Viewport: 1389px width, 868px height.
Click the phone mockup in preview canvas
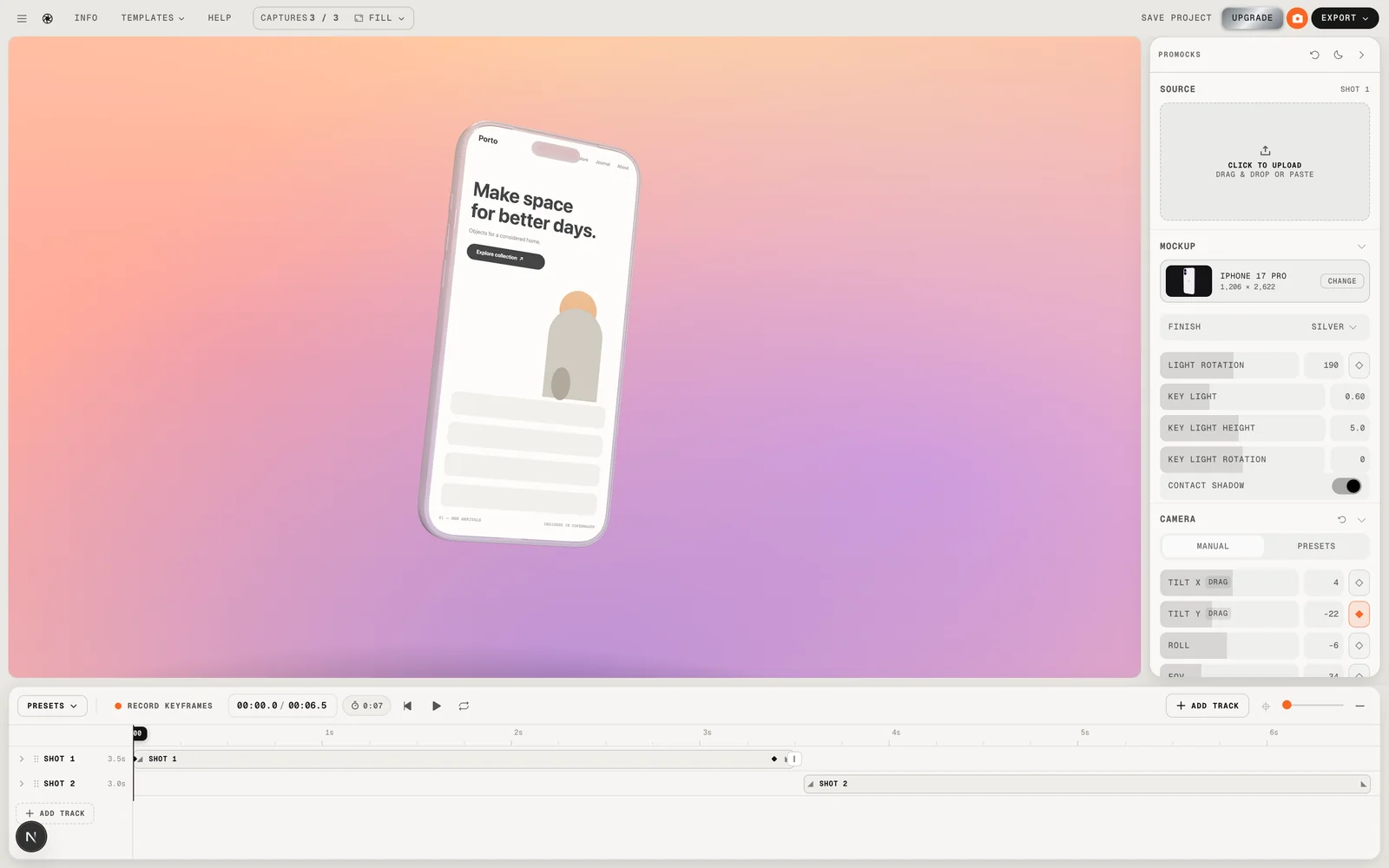[x=530, y=334]
